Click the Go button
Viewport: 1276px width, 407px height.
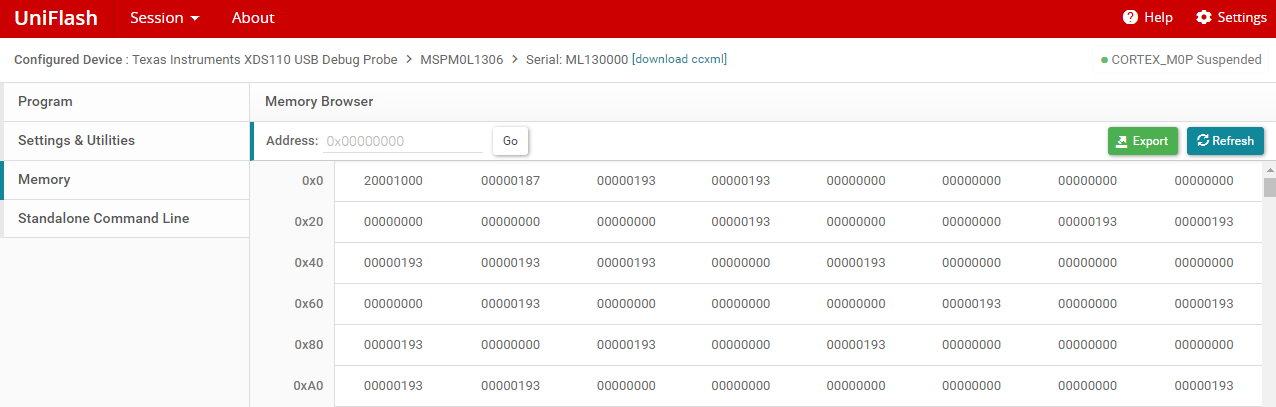coord(510,141)
